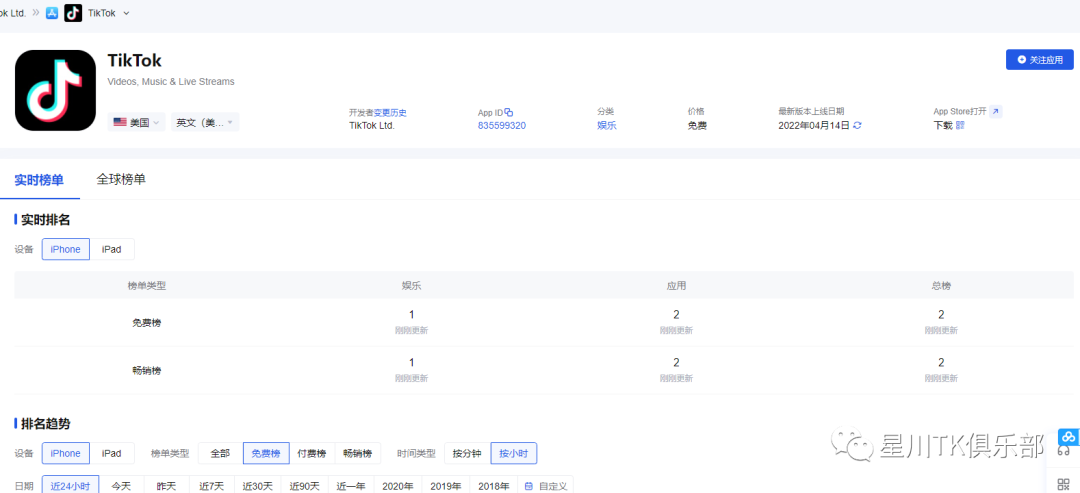Image resolution: width=1080 pixels, height=493 pixels.
Task: Click 免费榜 娱乐 rank value 1
Action: coord(411,315)
